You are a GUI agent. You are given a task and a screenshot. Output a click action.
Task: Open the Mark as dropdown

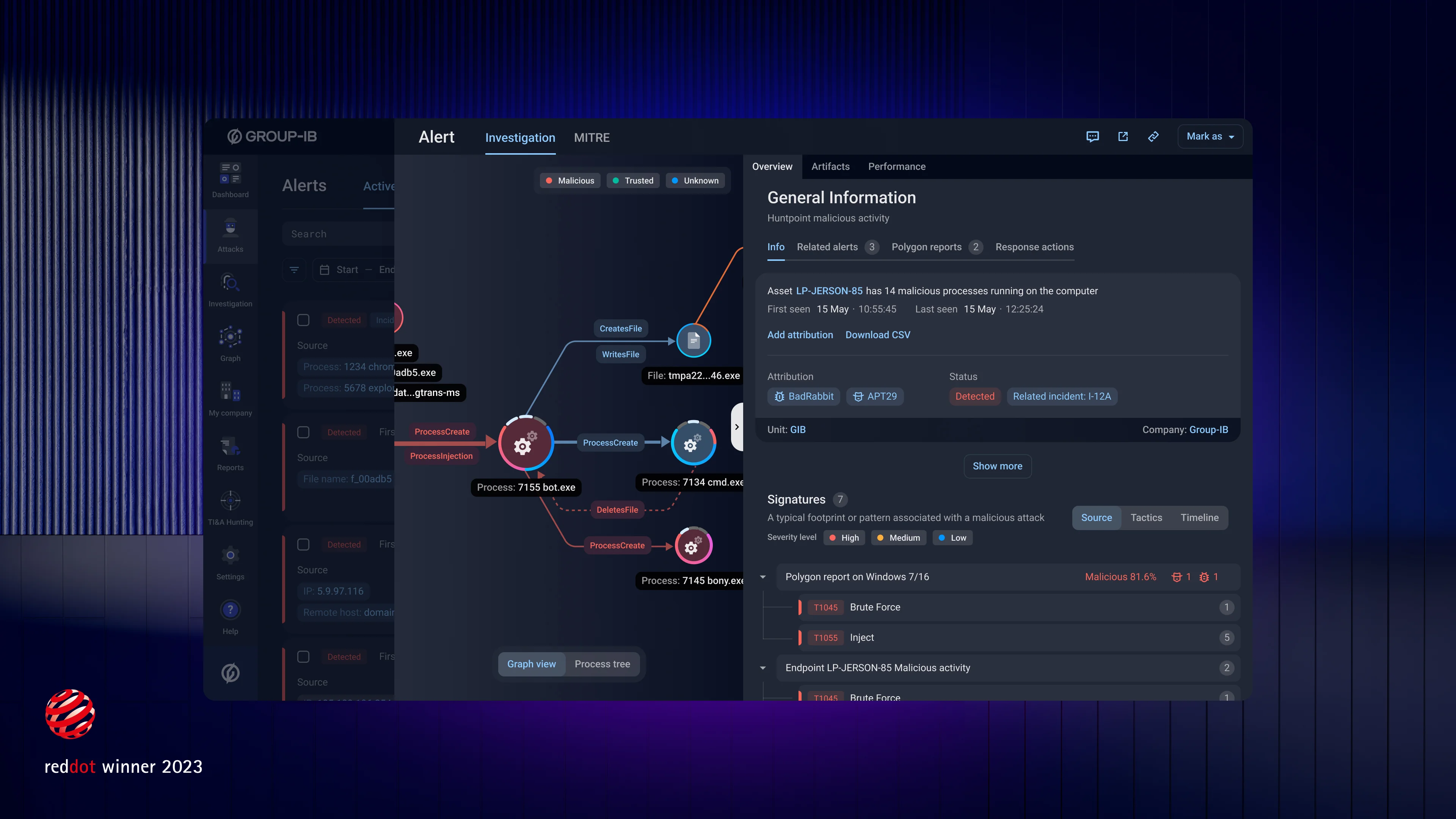tap(1210, 137)
